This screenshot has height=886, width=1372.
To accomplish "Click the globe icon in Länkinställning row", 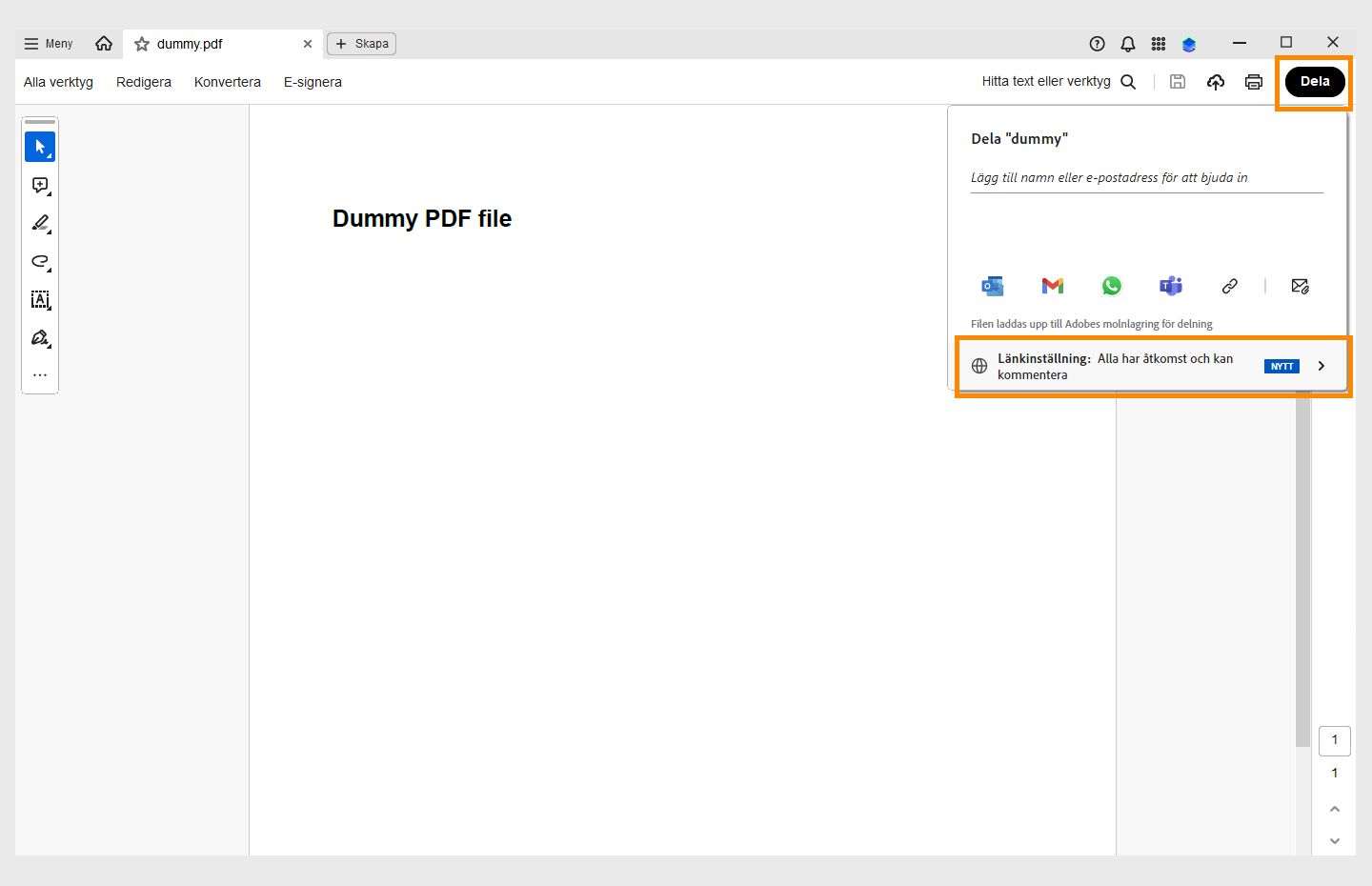I will click(979, 366).
